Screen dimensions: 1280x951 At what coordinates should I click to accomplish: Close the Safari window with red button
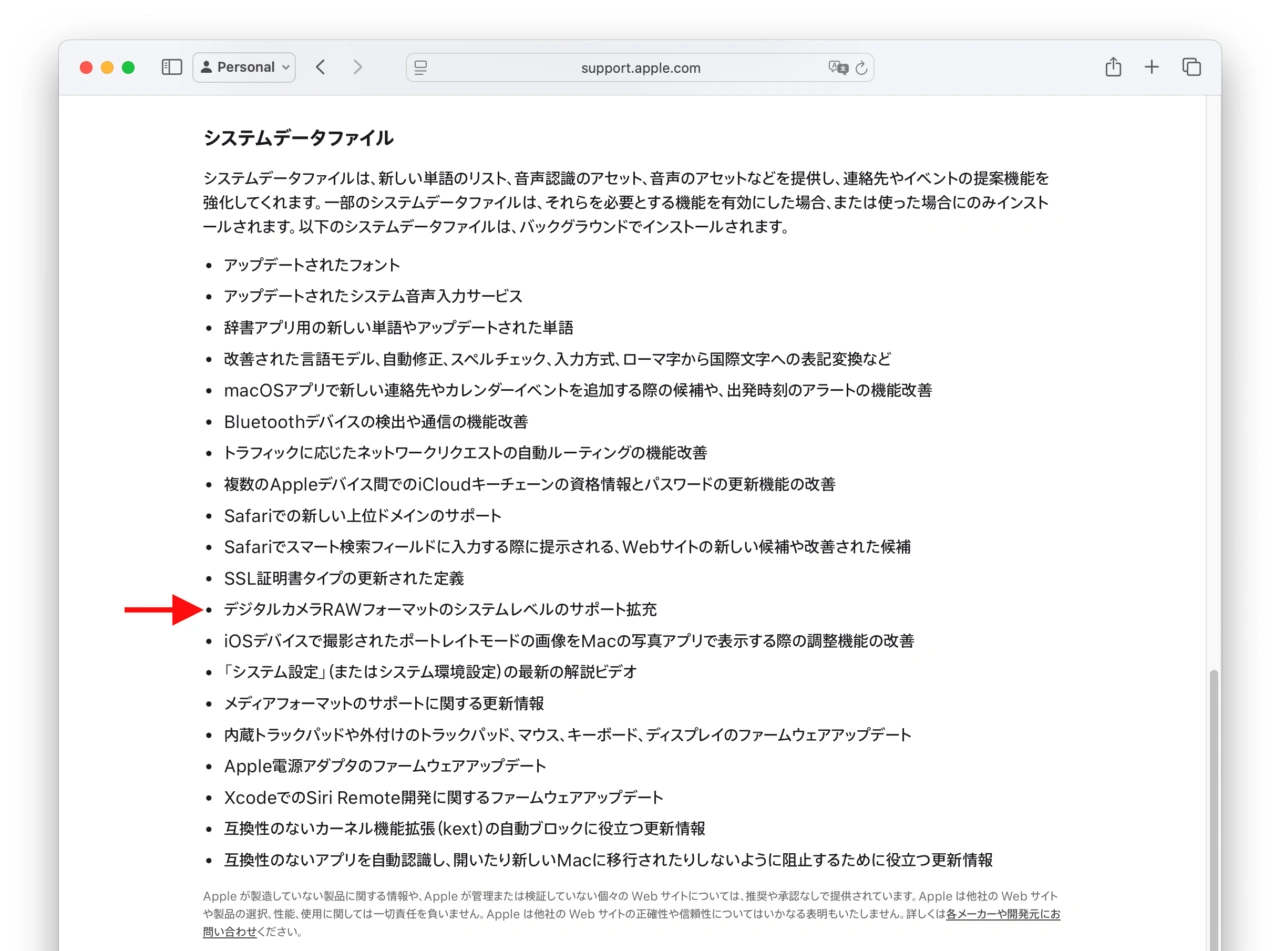[86, 67]
